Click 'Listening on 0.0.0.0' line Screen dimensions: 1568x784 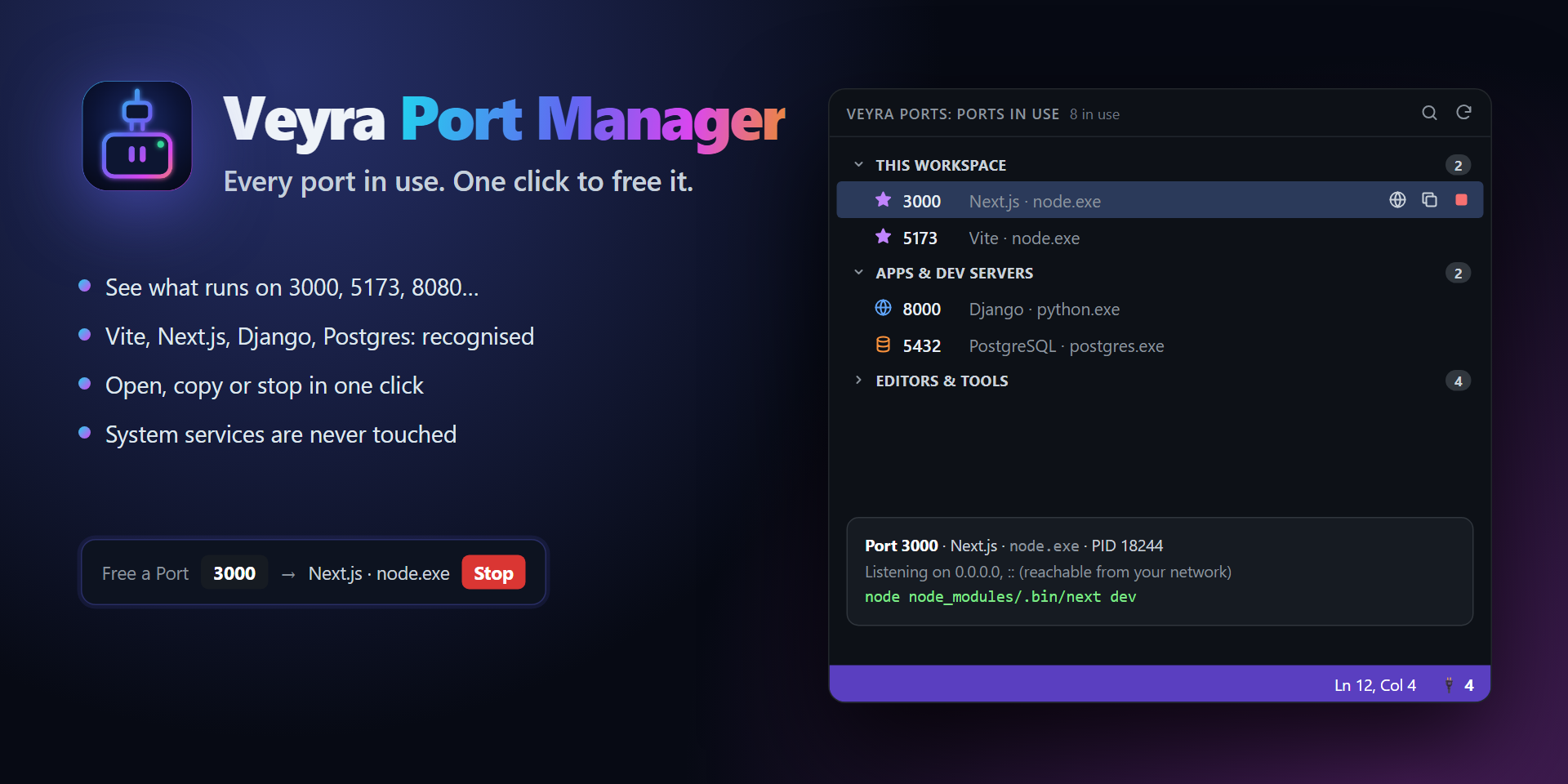point(1048,572)
